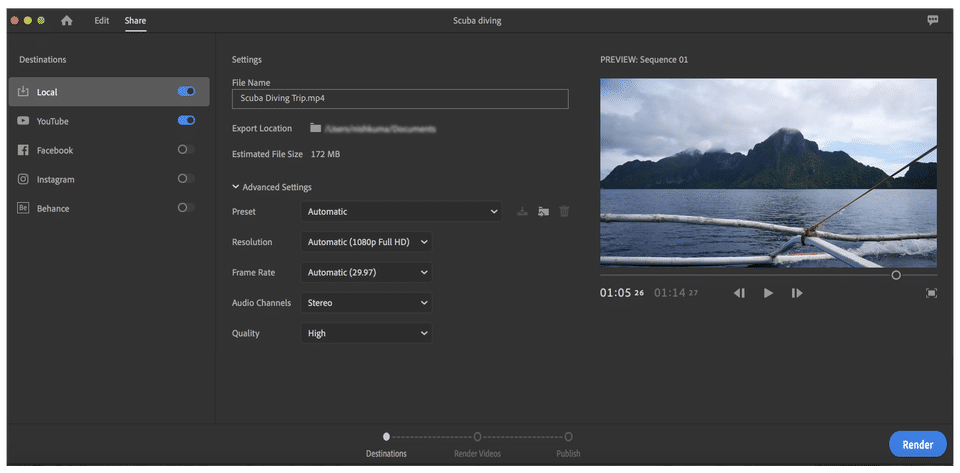
Task: Click the preview playhead scrubber handle
Action: click(896, 275)
